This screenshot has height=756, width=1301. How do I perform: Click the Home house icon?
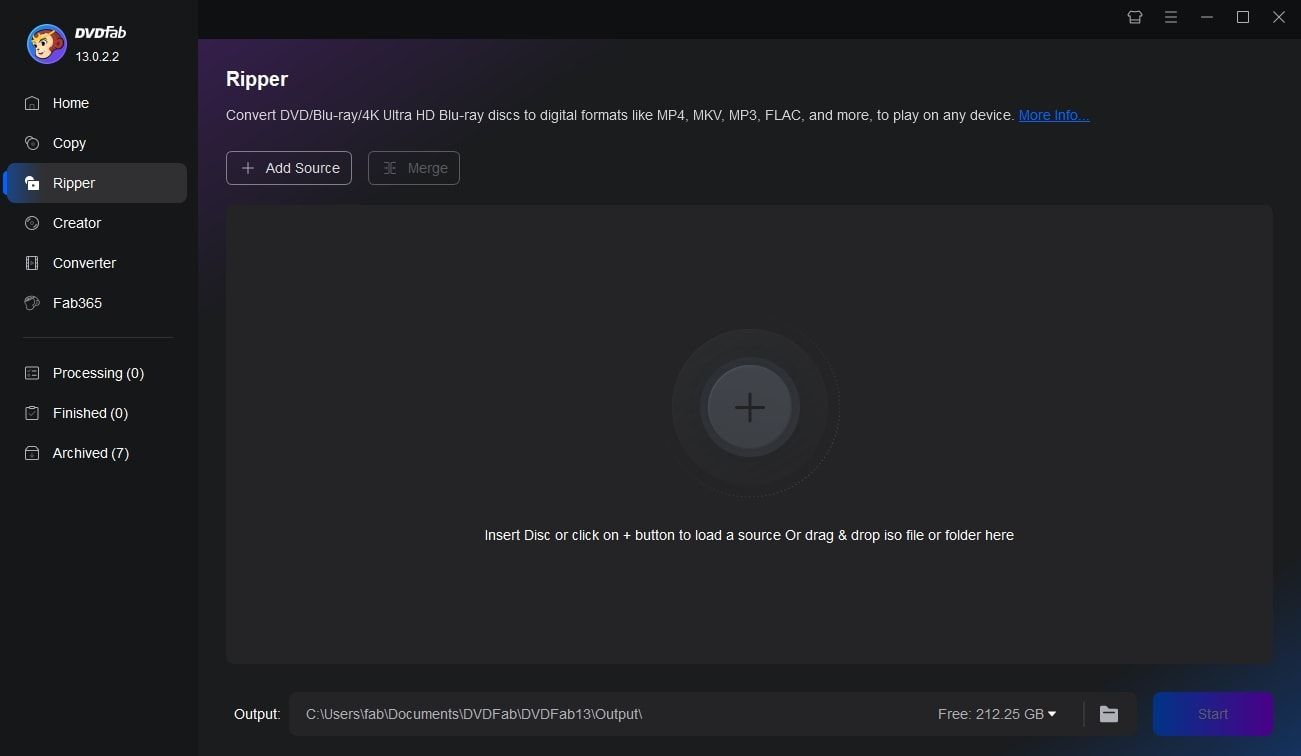point(33,103)
